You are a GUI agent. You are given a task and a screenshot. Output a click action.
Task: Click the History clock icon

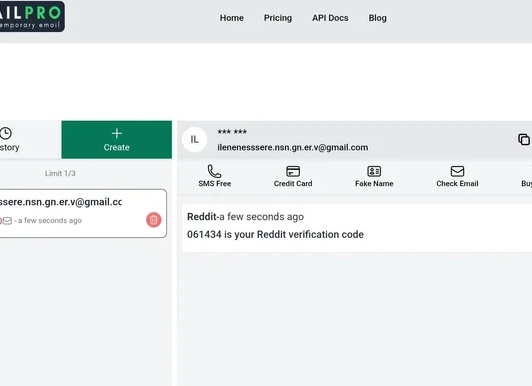coord(6,133)
